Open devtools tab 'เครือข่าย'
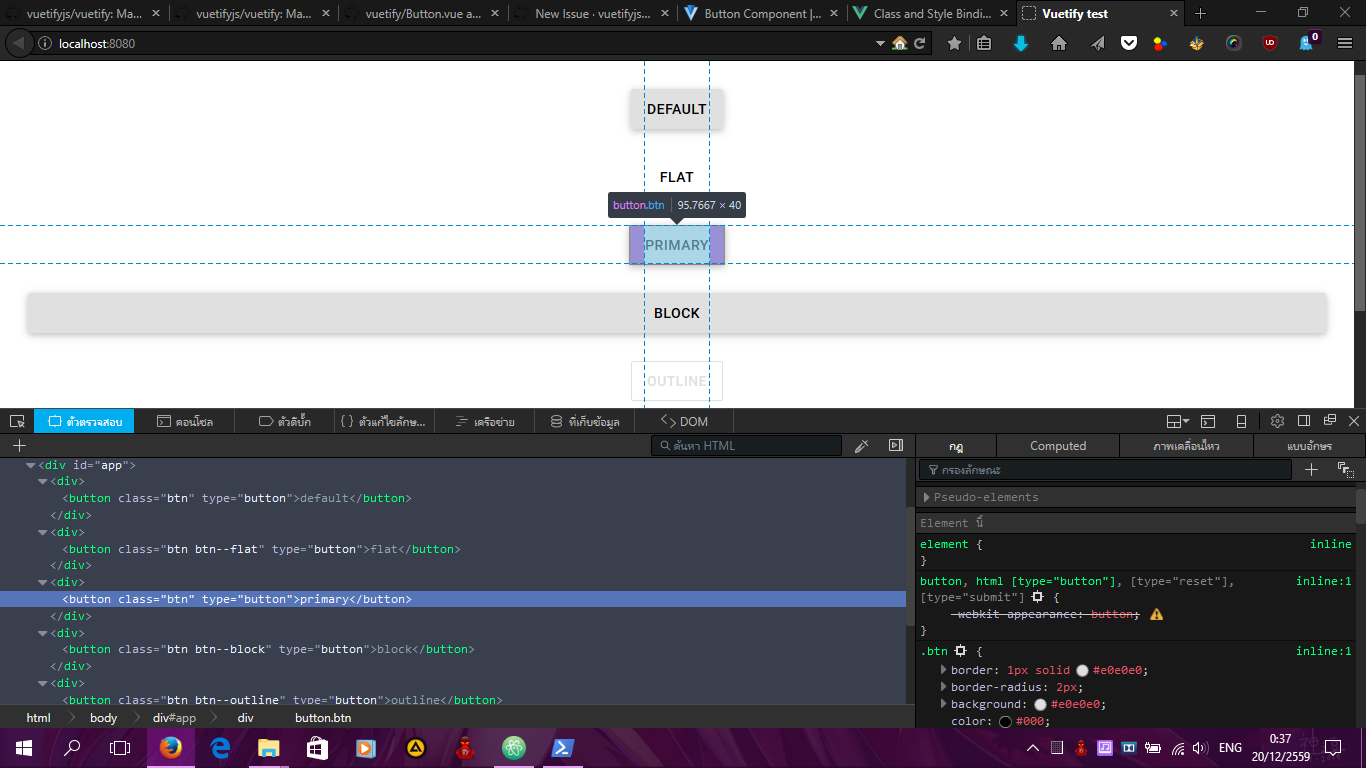 tap(486, 421)
